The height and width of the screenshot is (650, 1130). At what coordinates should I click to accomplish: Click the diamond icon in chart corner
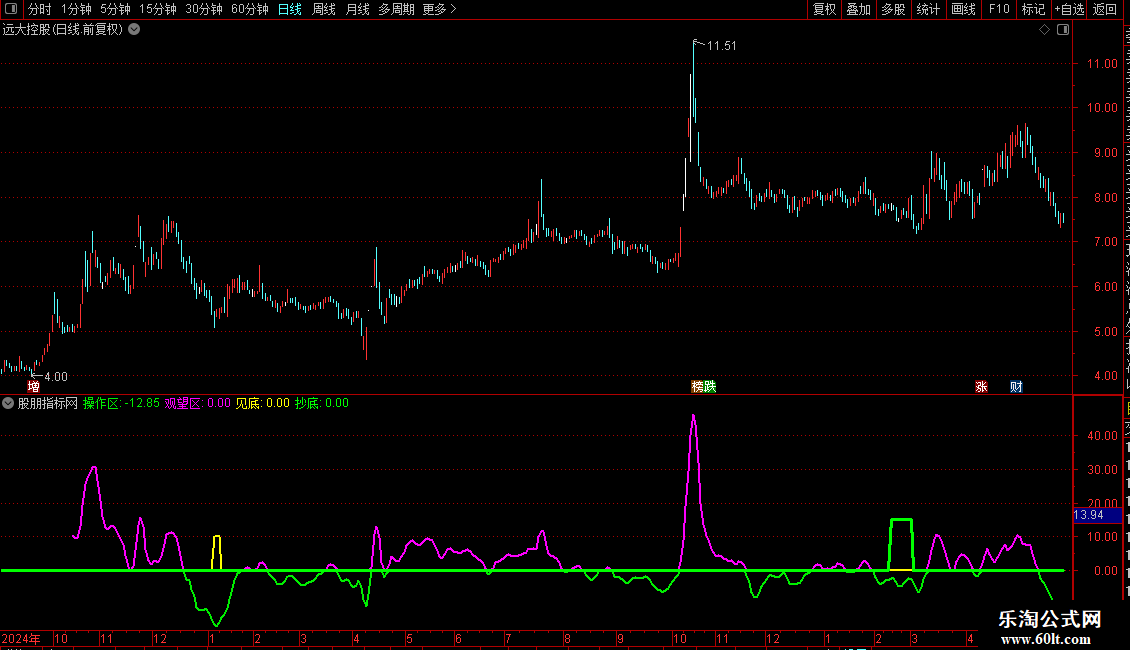click(x=1044, y=30)
